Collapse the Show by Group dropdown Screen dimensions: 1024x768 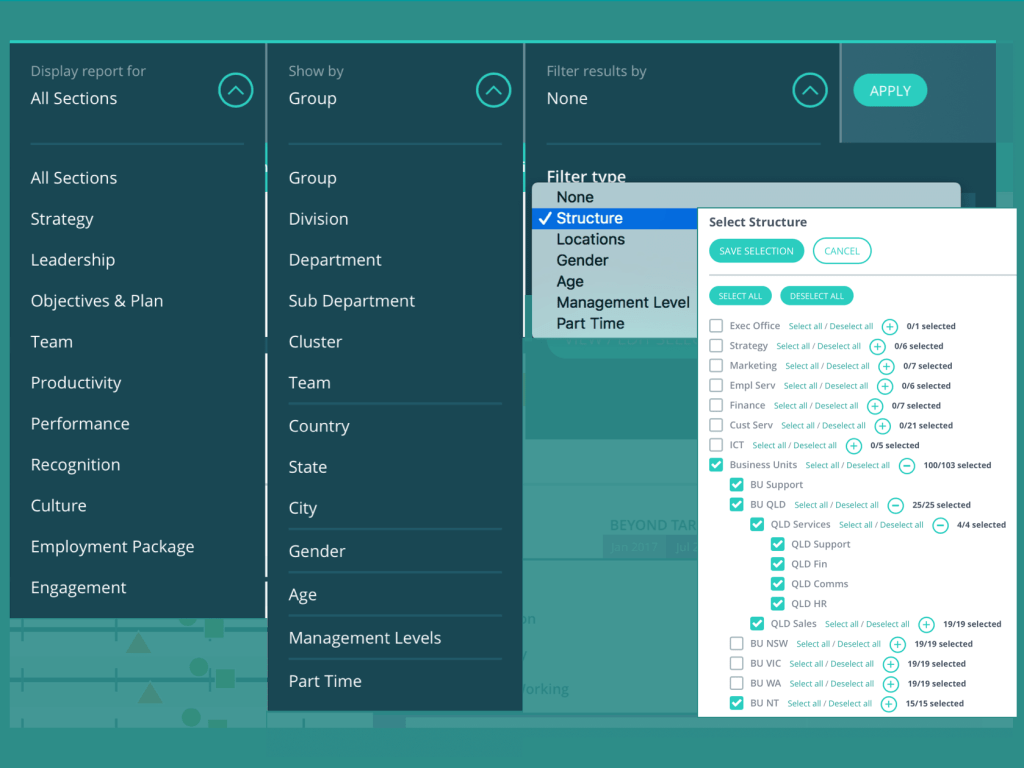coord(493,91)
